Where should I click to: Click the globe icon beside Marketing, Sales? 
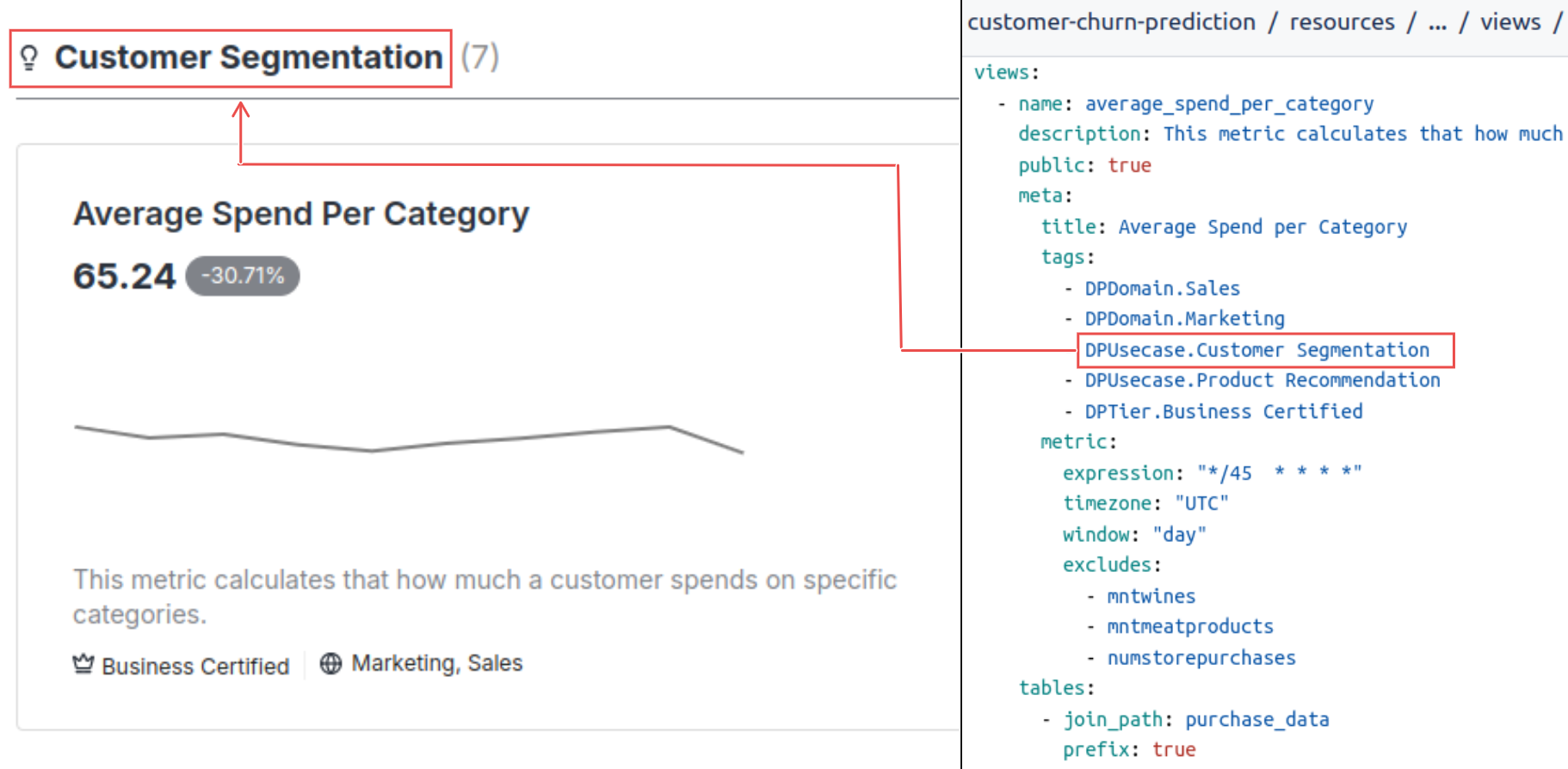pos(330,663)
